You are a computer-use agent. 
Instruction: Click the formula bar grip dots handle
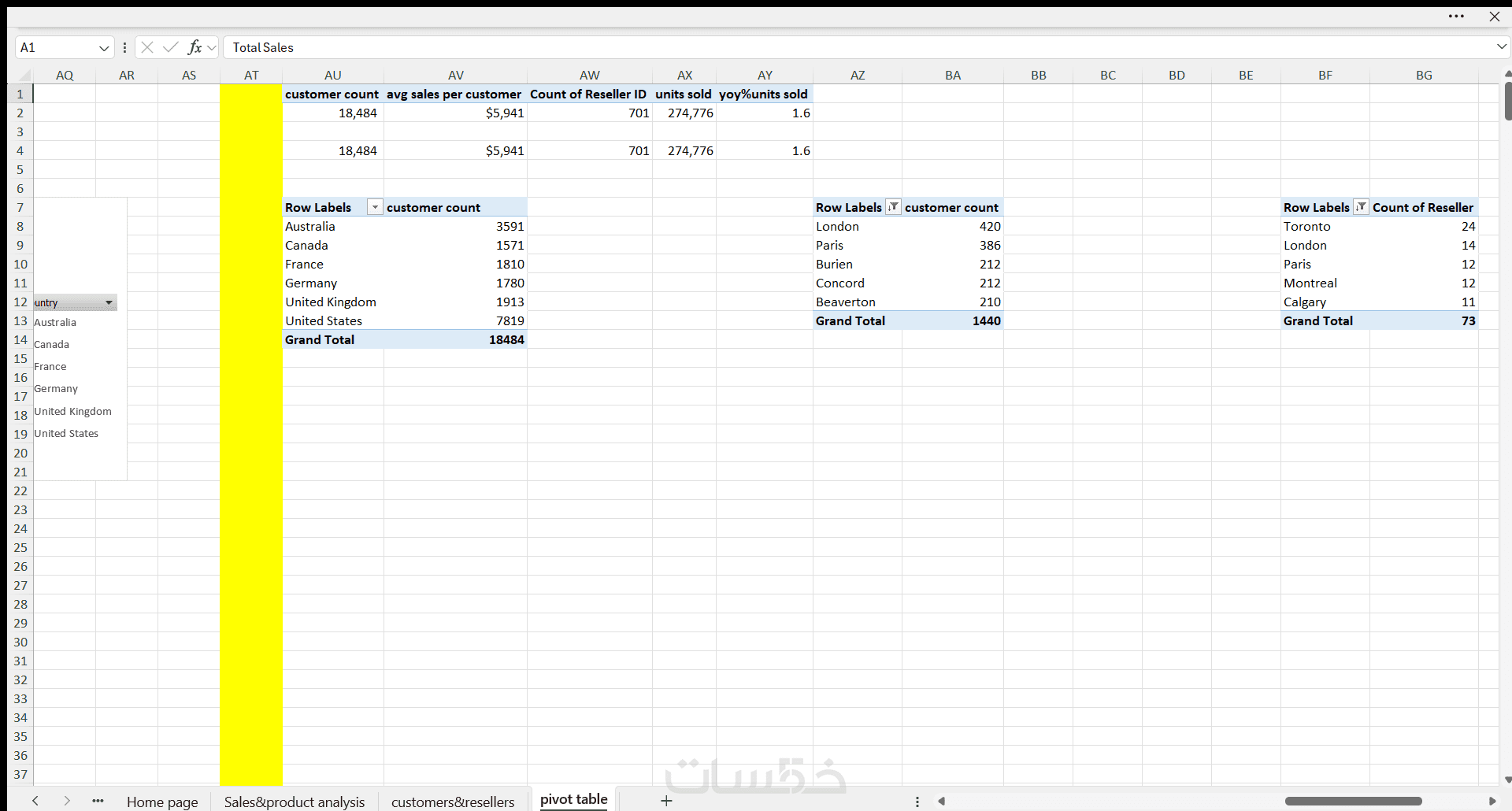124,47
